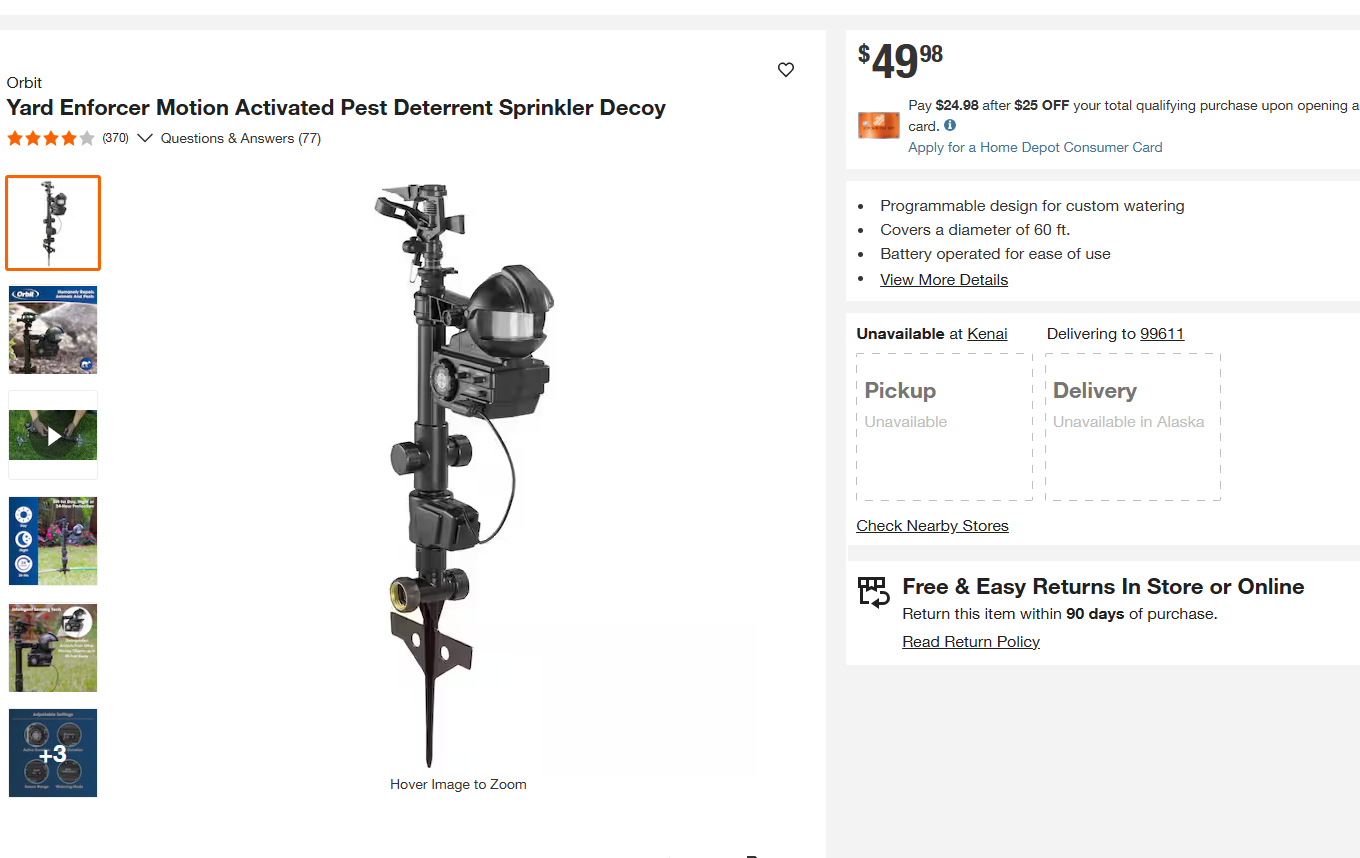The width and height of the screenshot is (1360, 858).
Task: Select the Orbit repels animals thumbnail
Action: (x=53, y=330)
